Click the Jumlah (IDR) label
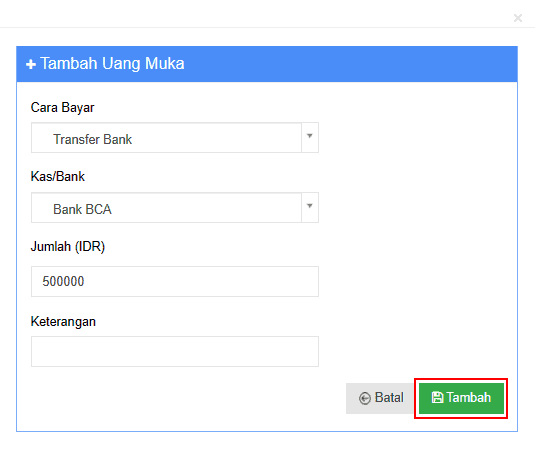The width and height of the screenshot is (535, 470). click(x=68, y=246)
